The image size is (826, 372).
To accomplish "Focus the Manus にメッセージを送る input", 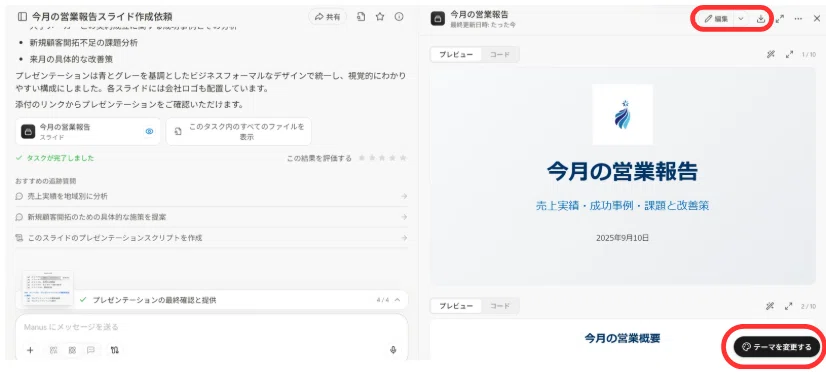I will tap(211, 327).
